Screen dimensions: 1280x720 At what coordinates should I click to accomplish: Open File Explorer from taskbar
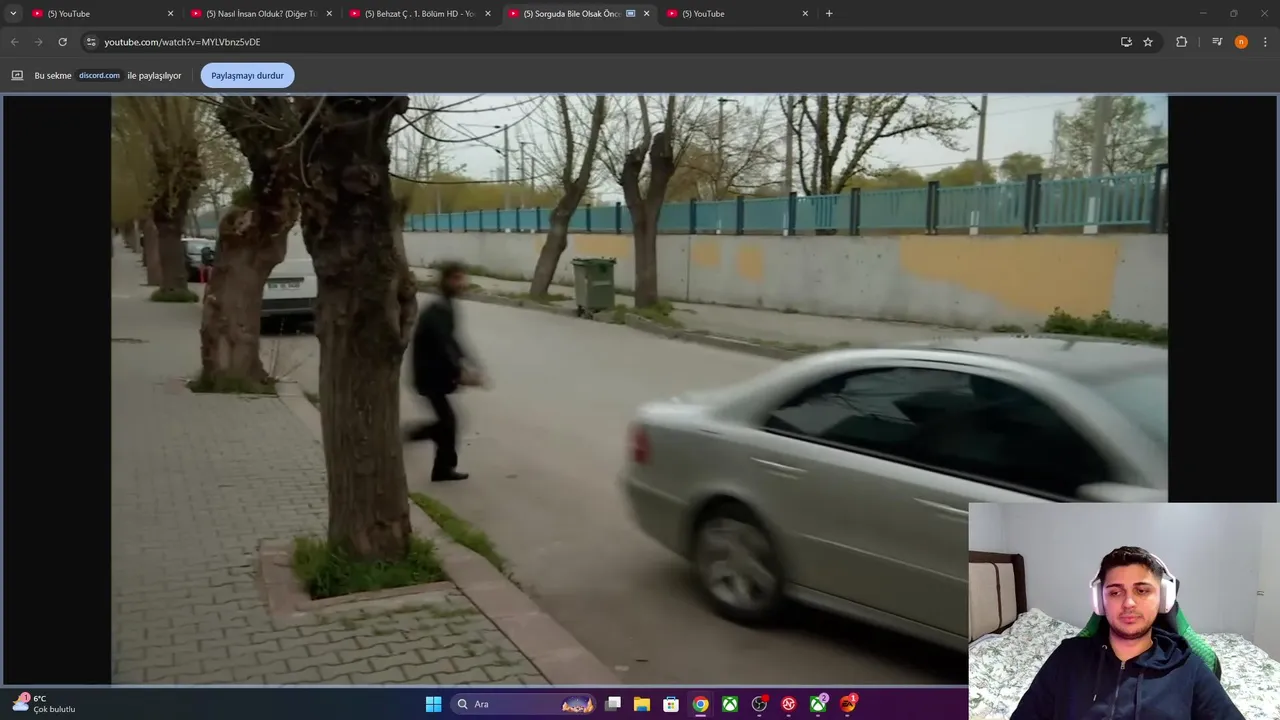[642, 704]
